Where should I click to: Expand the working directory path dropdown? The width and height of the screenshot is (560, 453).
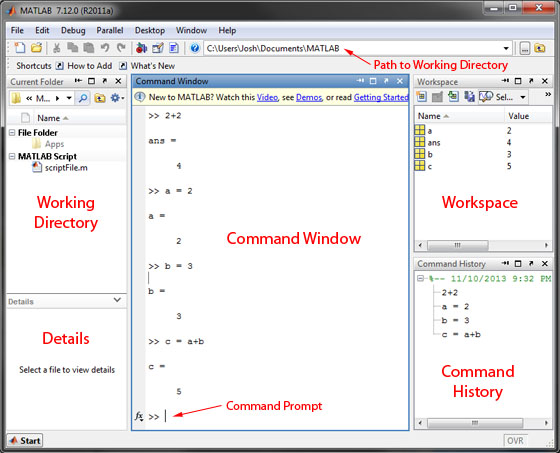506,48
